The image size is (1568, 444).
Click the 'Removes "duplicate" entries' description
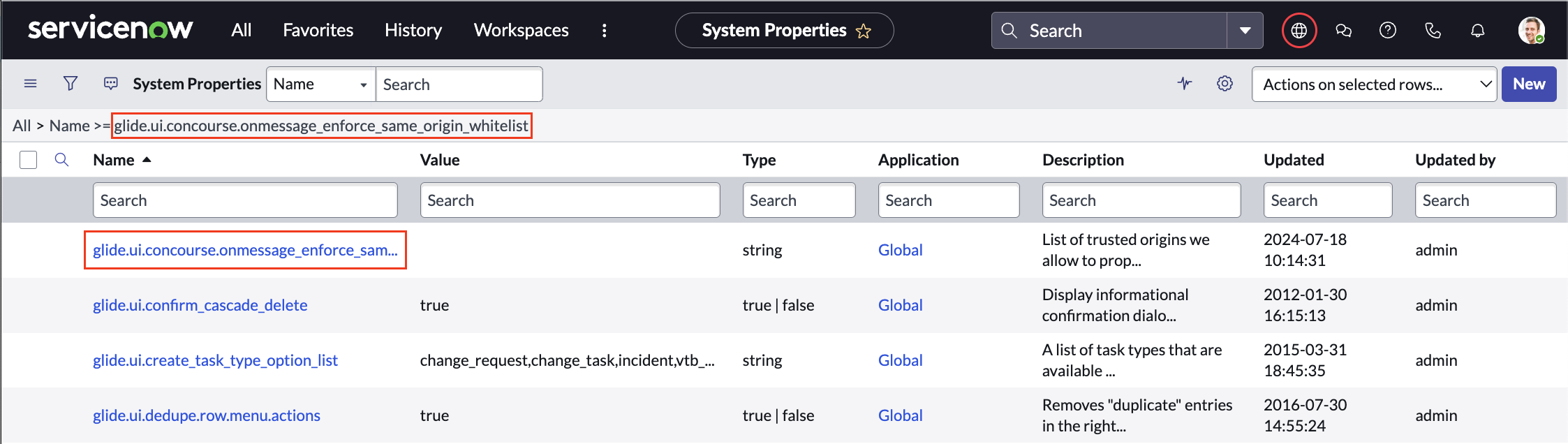tap(1138, 415)
